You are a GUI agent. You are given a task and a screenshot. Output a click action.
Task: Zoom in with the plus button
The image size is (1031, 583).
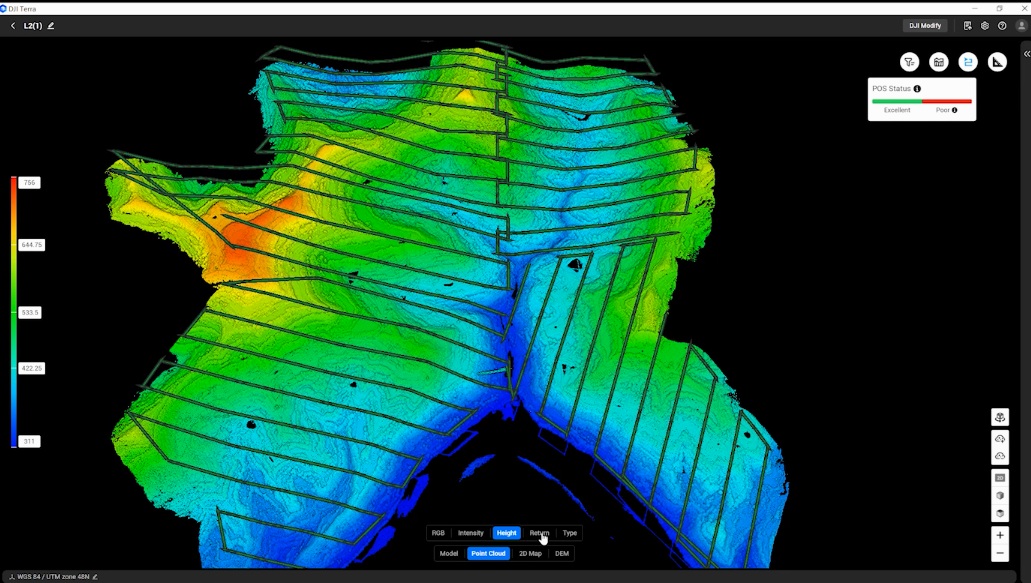pos(1000,535)
